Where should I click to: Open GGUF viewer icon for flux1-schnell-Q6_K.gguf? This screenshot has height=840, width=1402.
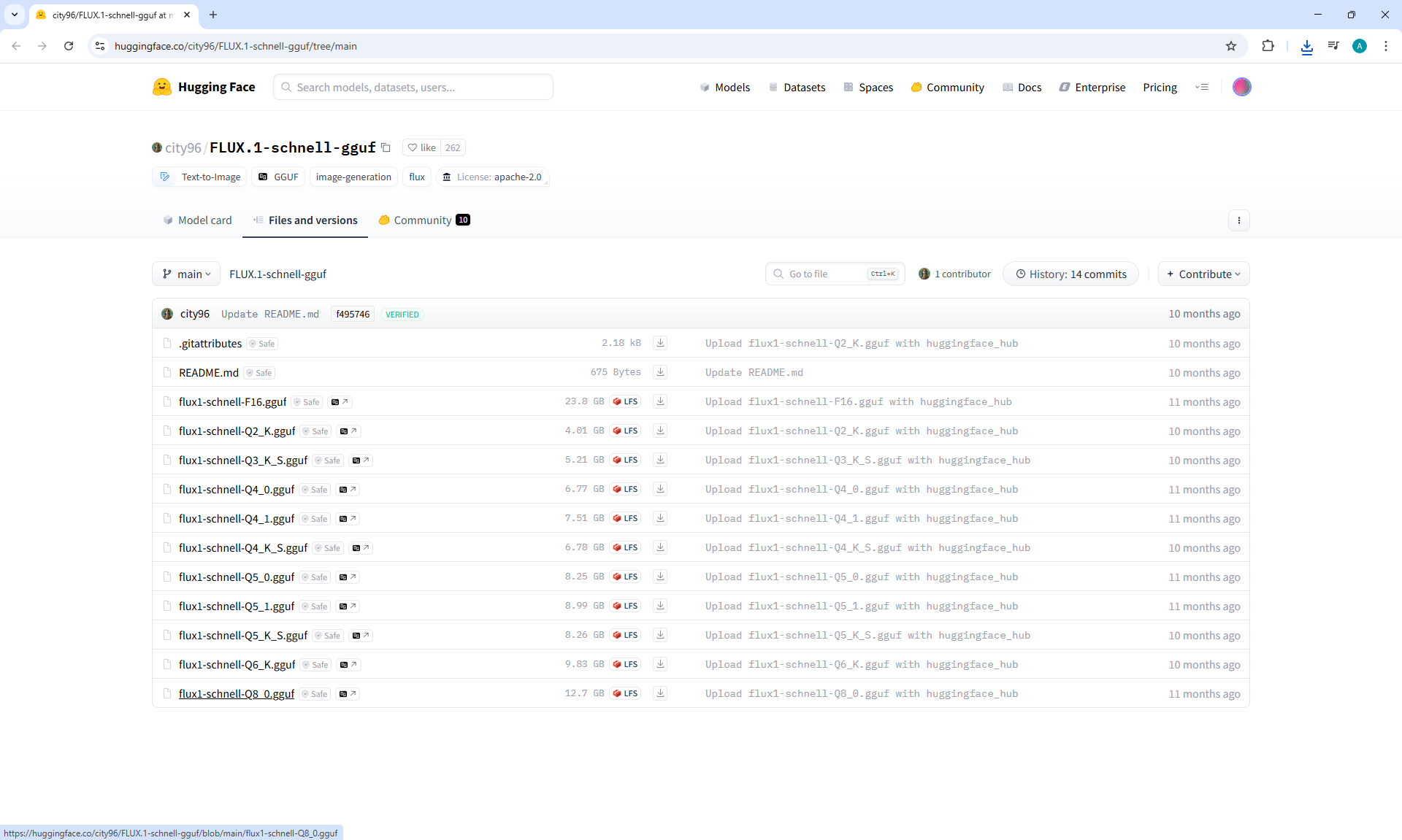[349, 665]
